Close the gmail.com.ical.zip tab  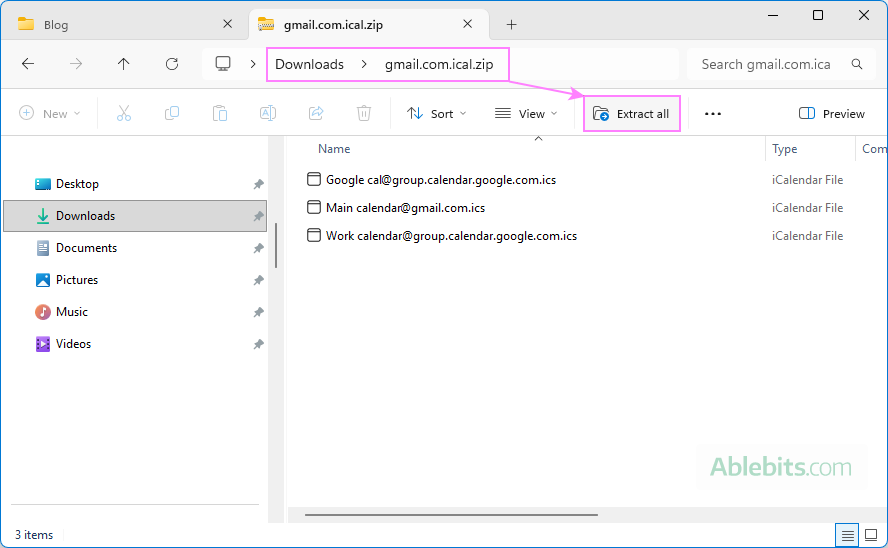(x=467, y=24)
